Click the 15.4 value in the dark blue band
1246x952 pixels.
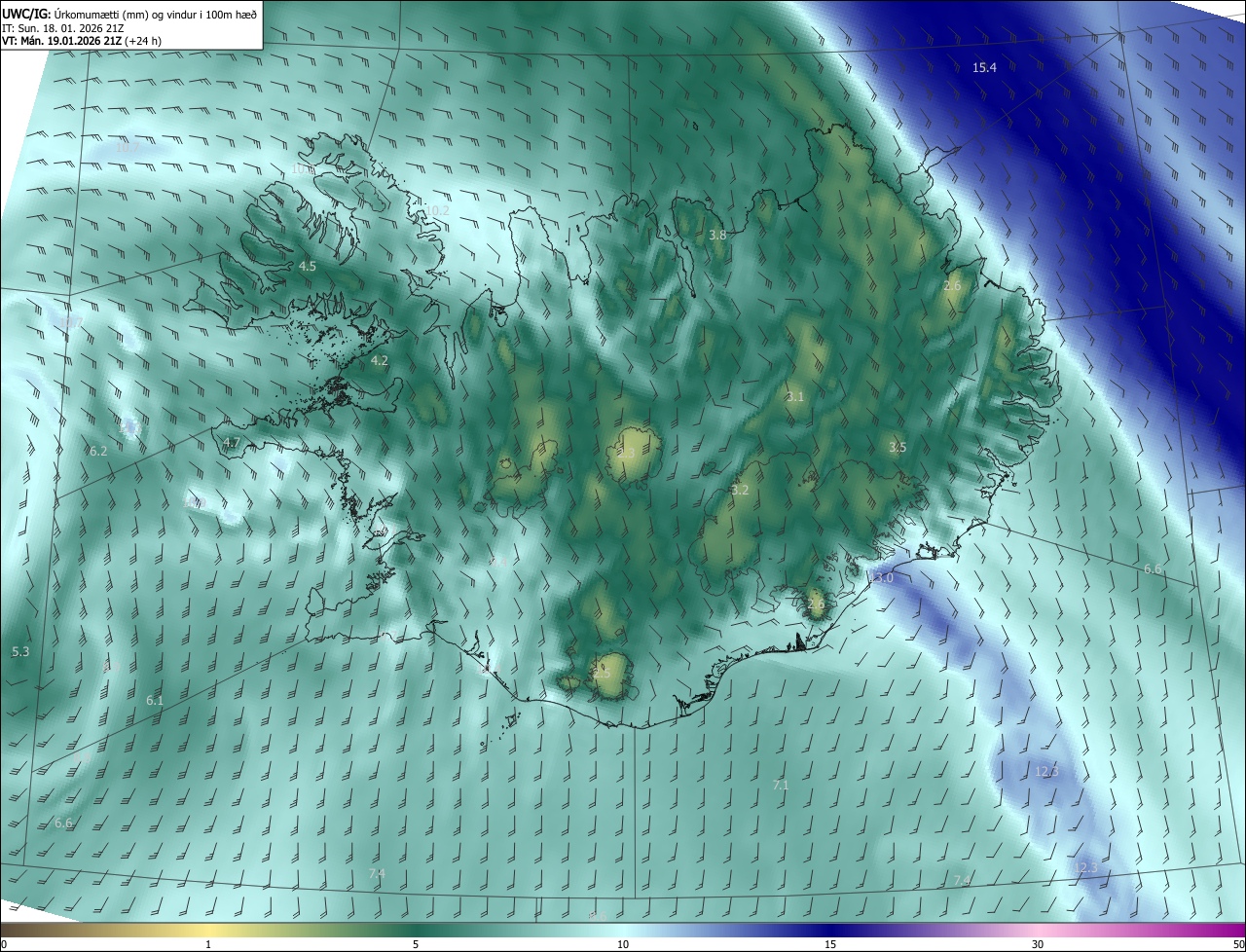coord(984,67)
